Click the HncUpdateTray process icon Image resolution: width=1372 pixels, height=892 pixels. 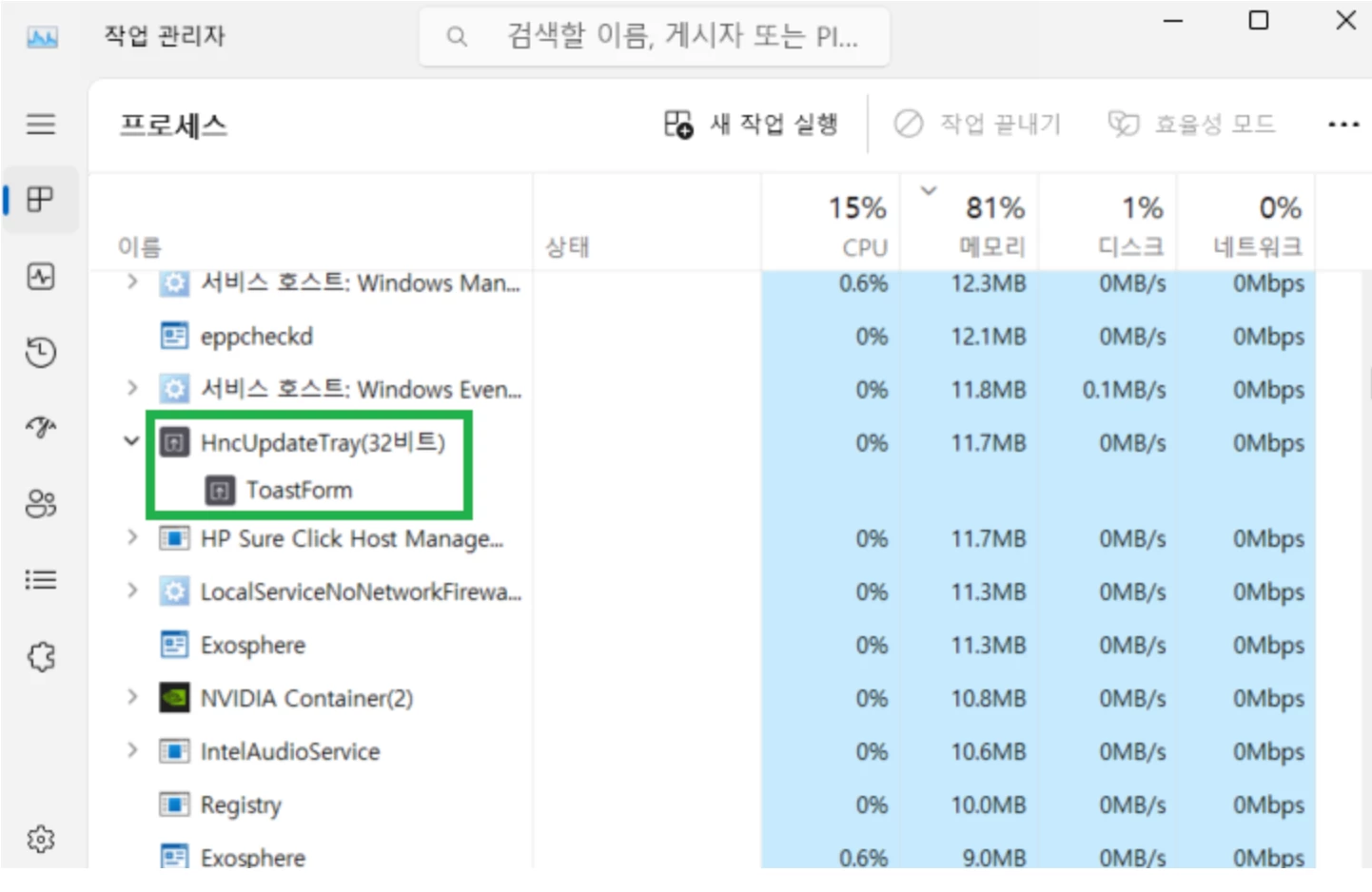click(174, 442)
